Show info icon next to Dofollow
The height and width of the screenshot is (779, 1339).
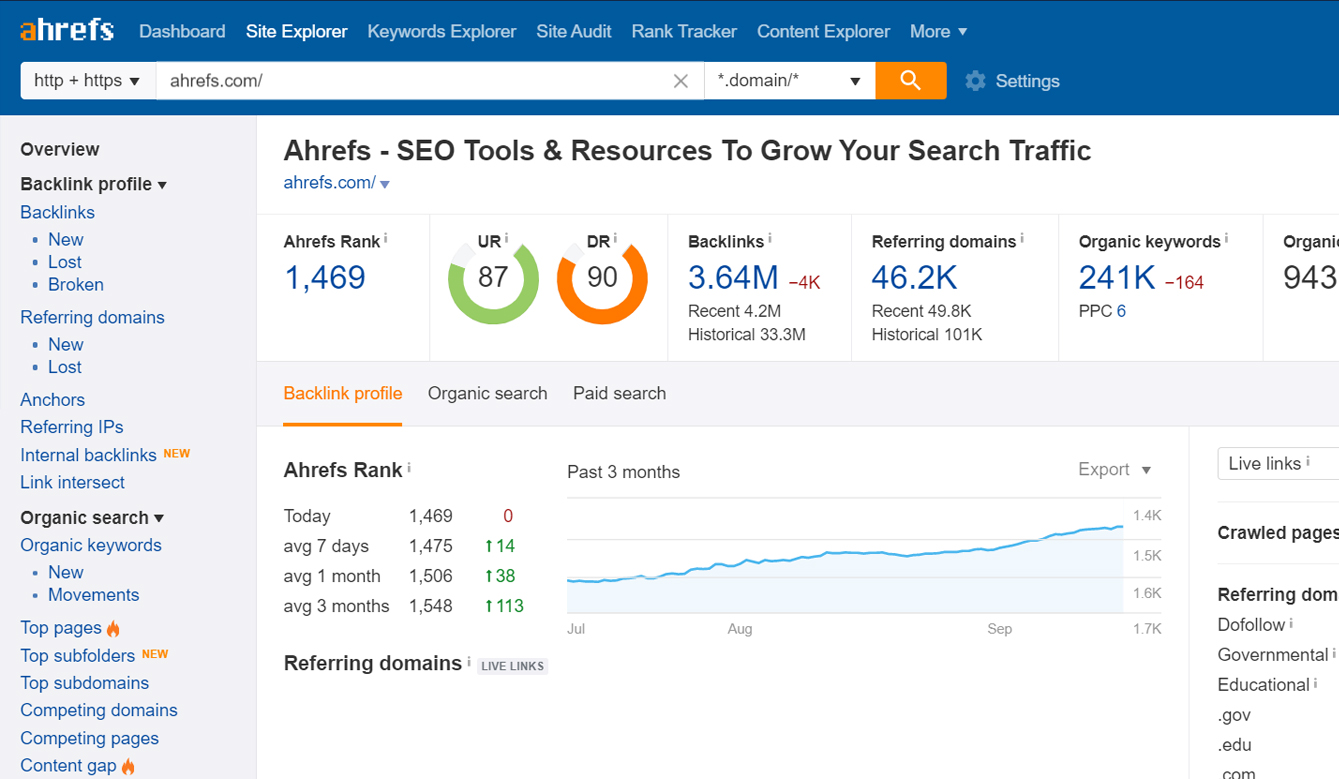coord(1291,623)
